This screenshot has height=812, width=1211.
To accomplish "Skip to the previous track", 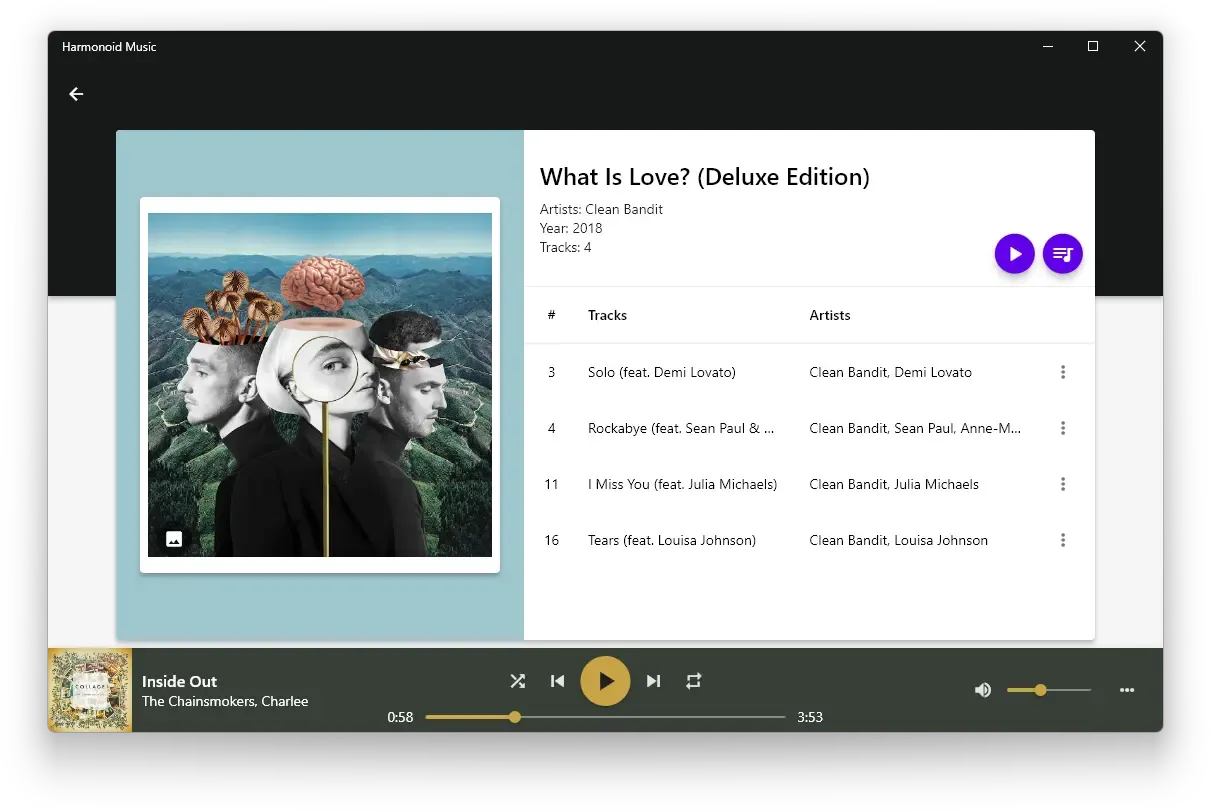I will click(557, 681).
